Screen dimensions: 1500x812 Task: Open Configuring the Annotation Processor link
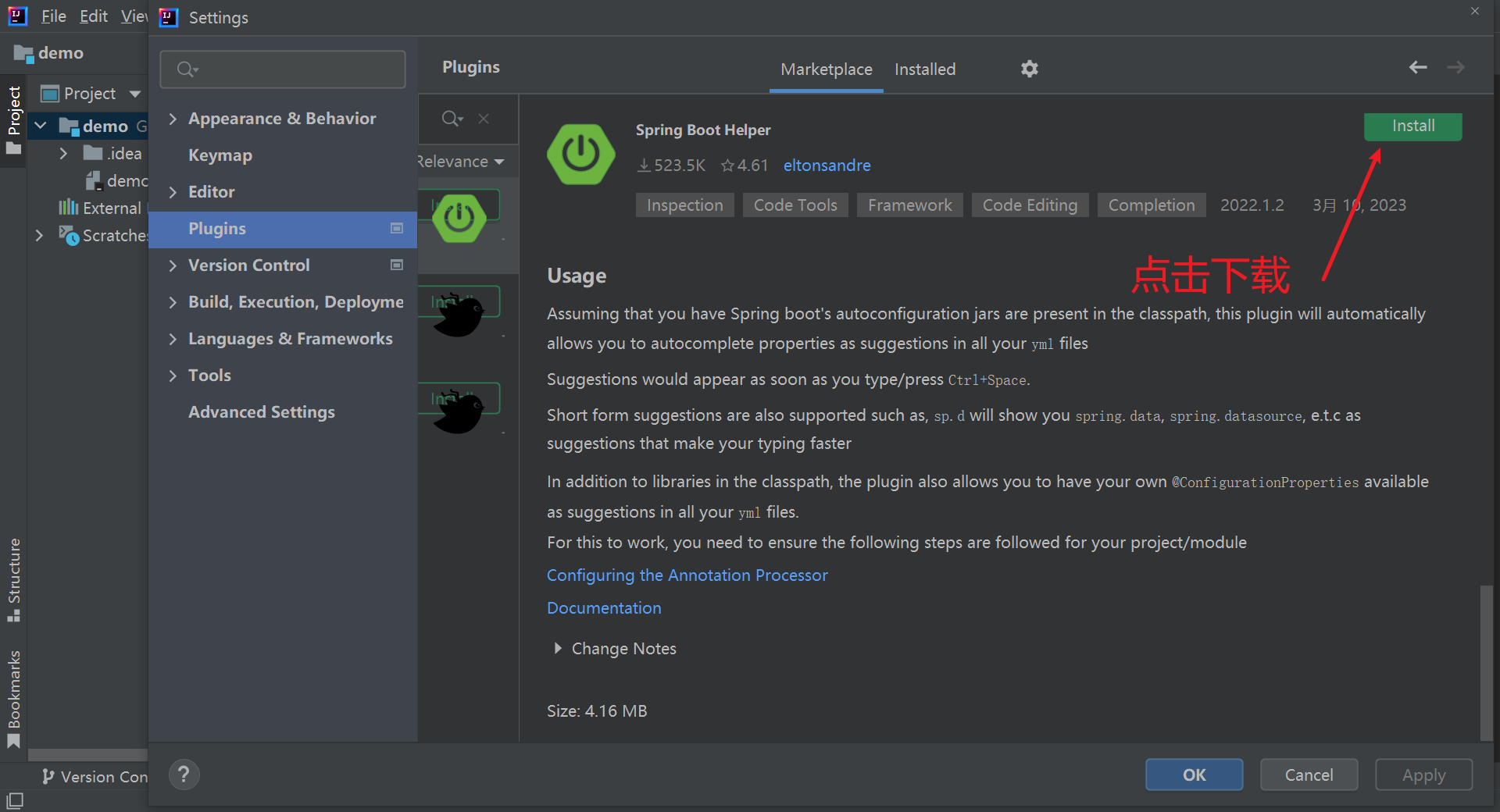[x=687, y=575]
